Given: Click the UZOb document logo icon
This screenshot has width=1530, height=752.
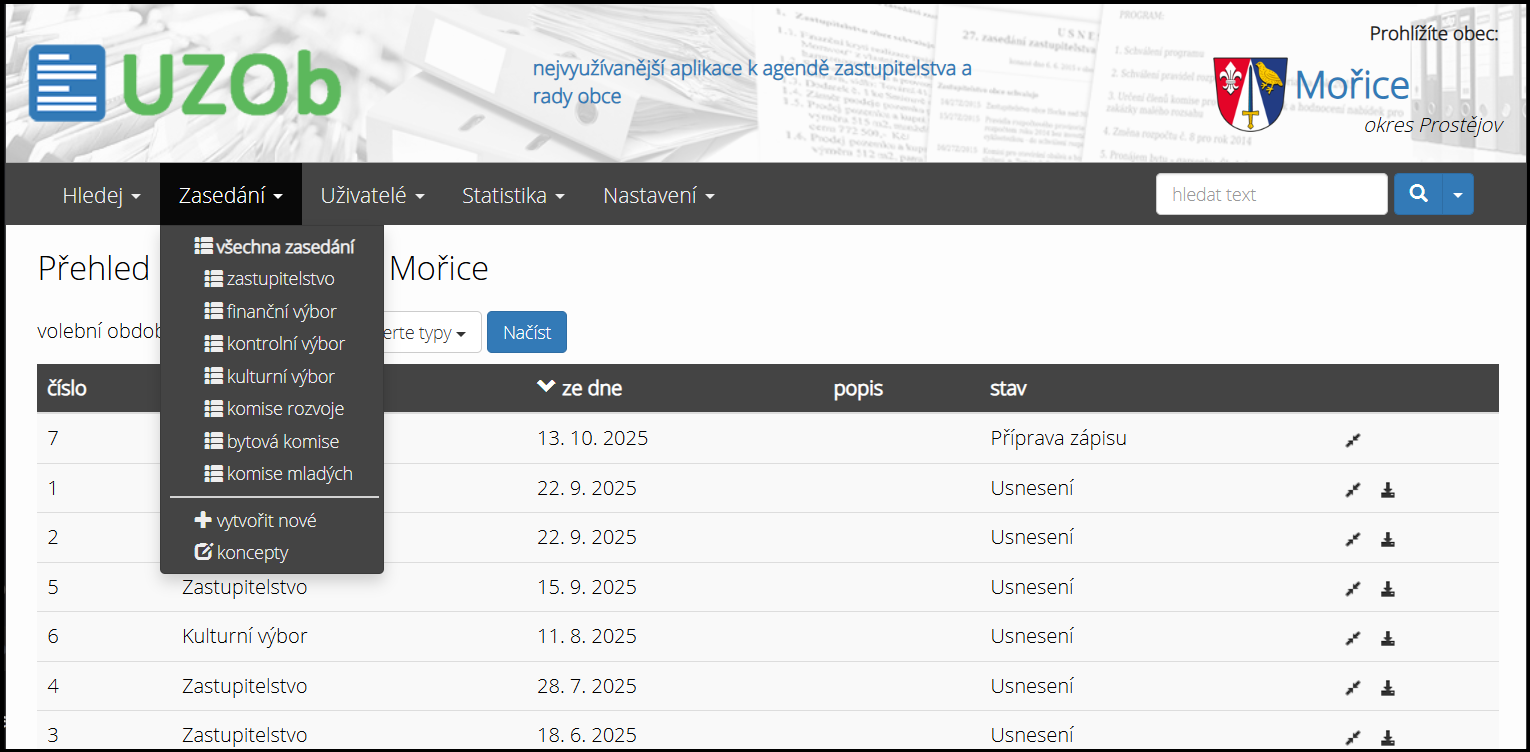Looking at the screenshot, I should (67, 83).
